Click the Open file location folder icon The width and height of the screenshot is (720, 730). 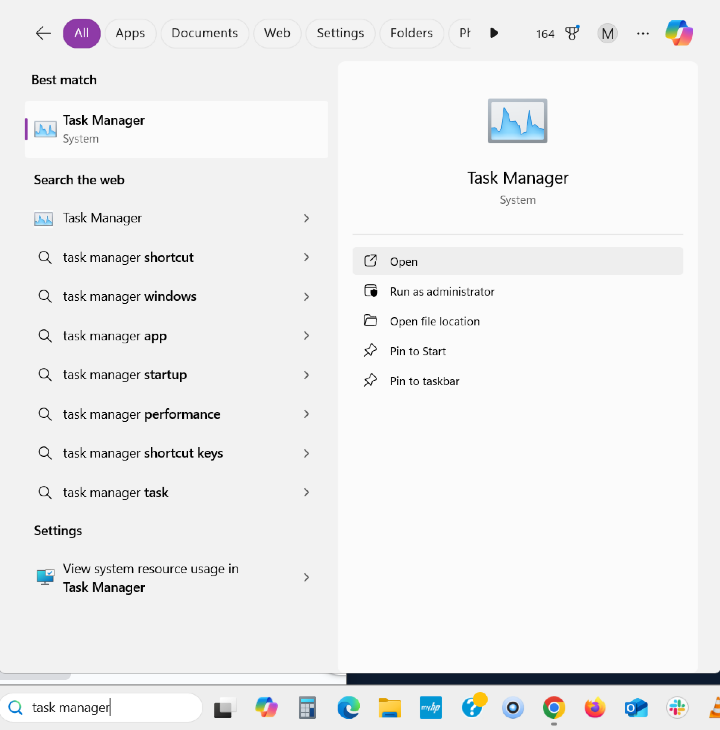(370, 320)
